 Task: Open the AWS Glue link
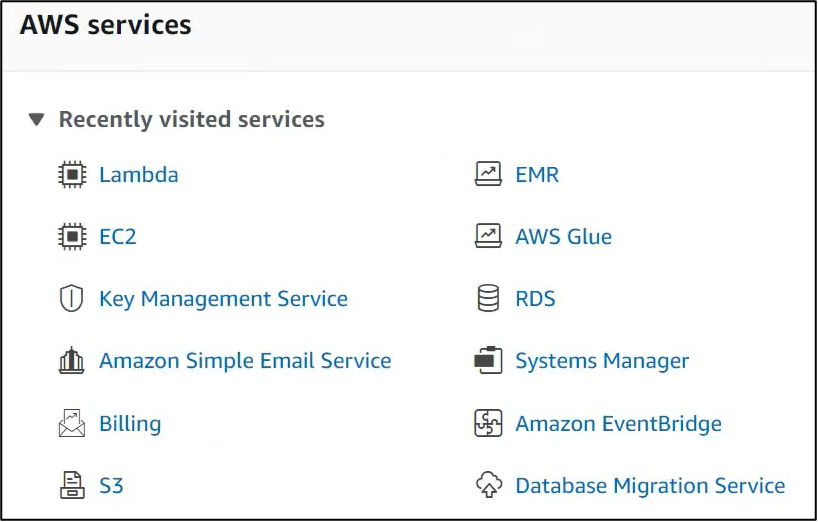563,237
